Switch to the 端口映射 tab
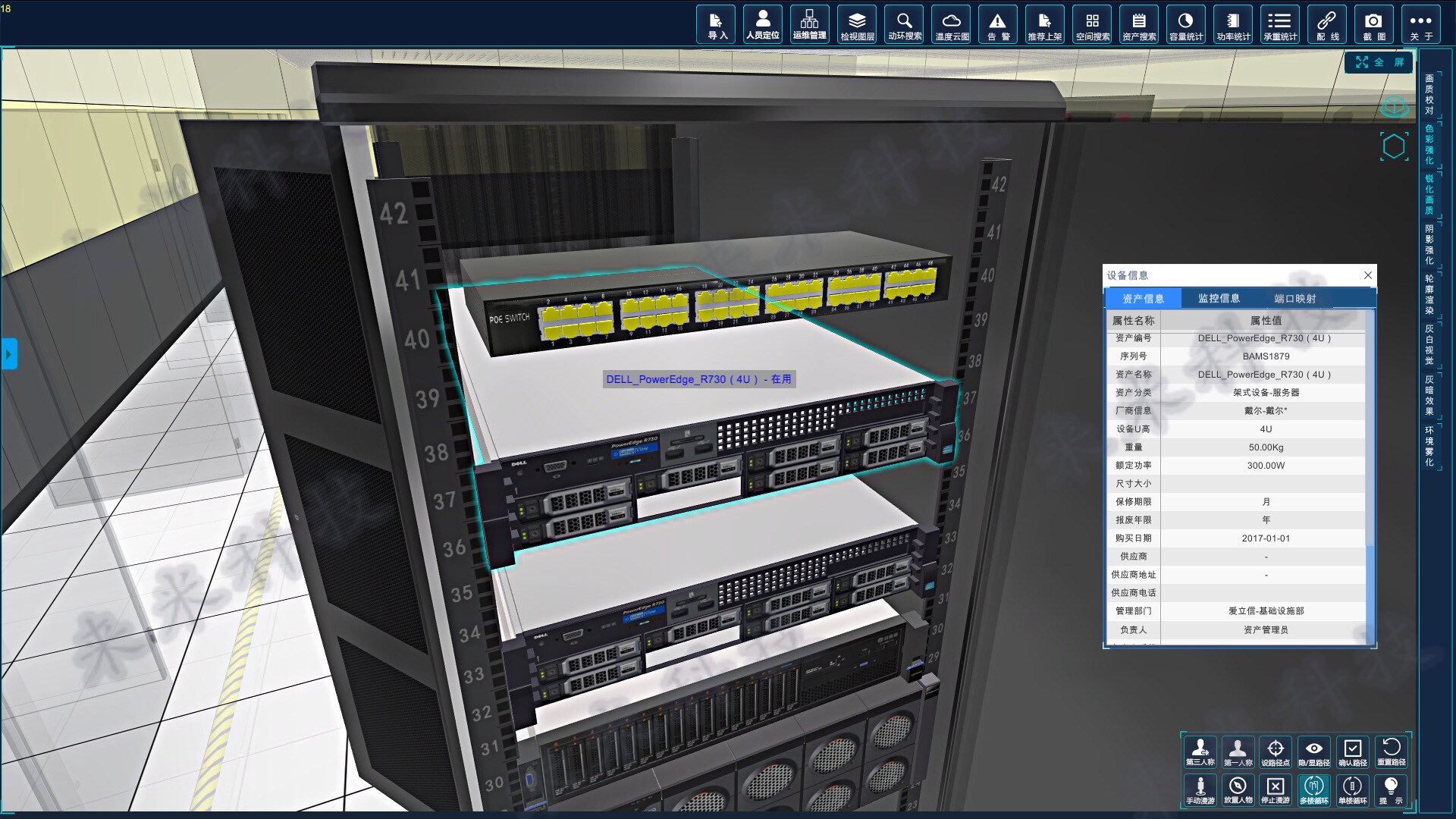The image size is (1456, 819). point(1294,298)
